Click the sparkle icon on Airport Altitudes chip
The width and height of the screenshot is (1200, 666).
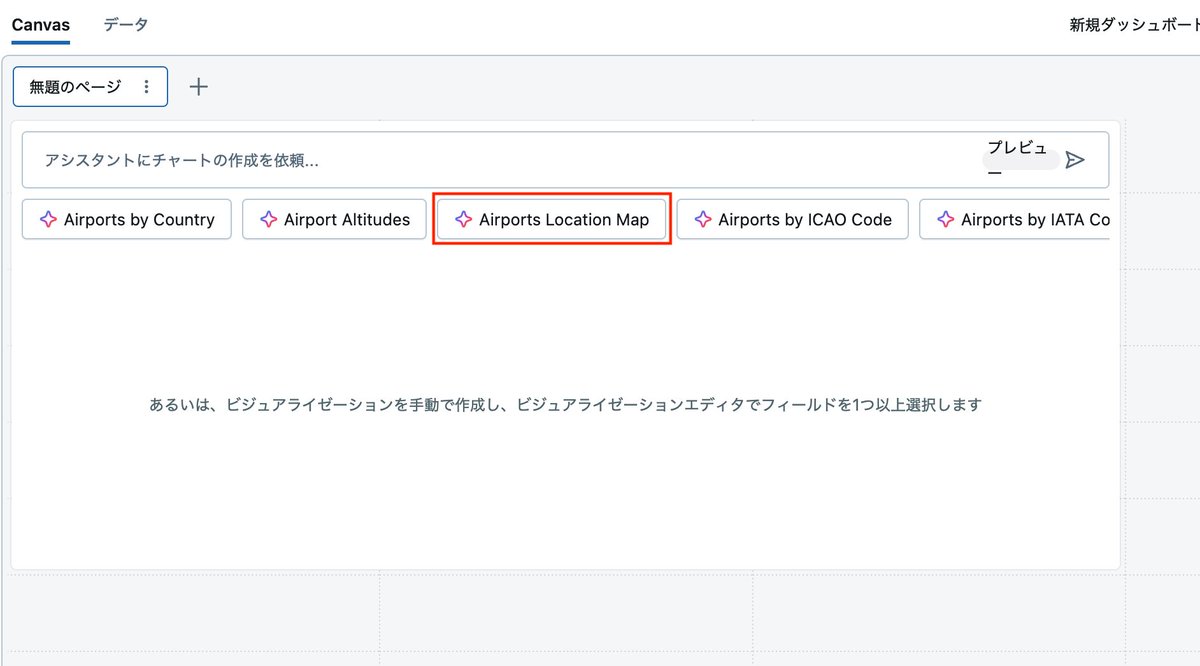coord(268,219)
